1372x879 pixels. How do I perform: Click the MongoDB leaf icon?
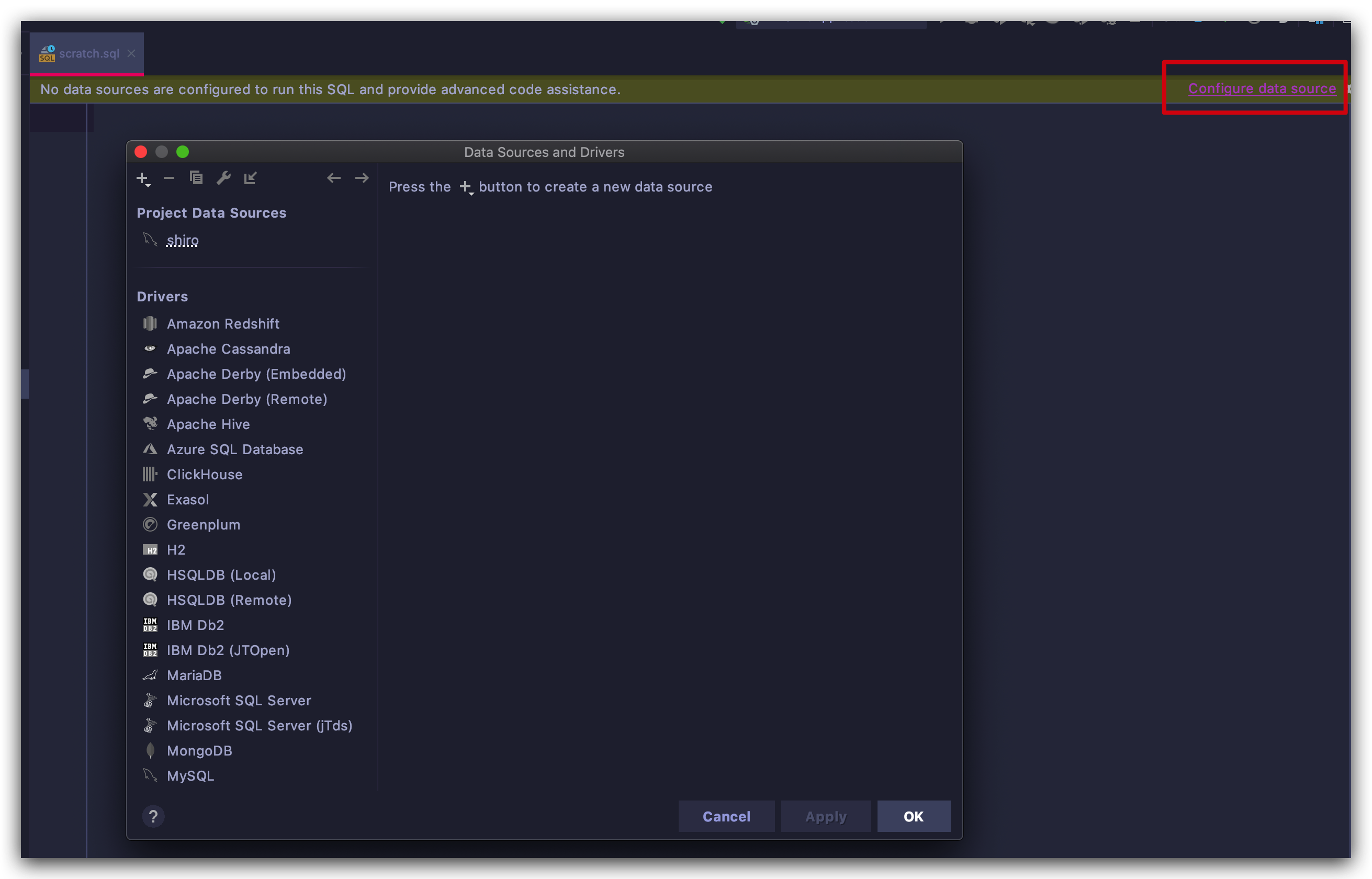point(150,751)
